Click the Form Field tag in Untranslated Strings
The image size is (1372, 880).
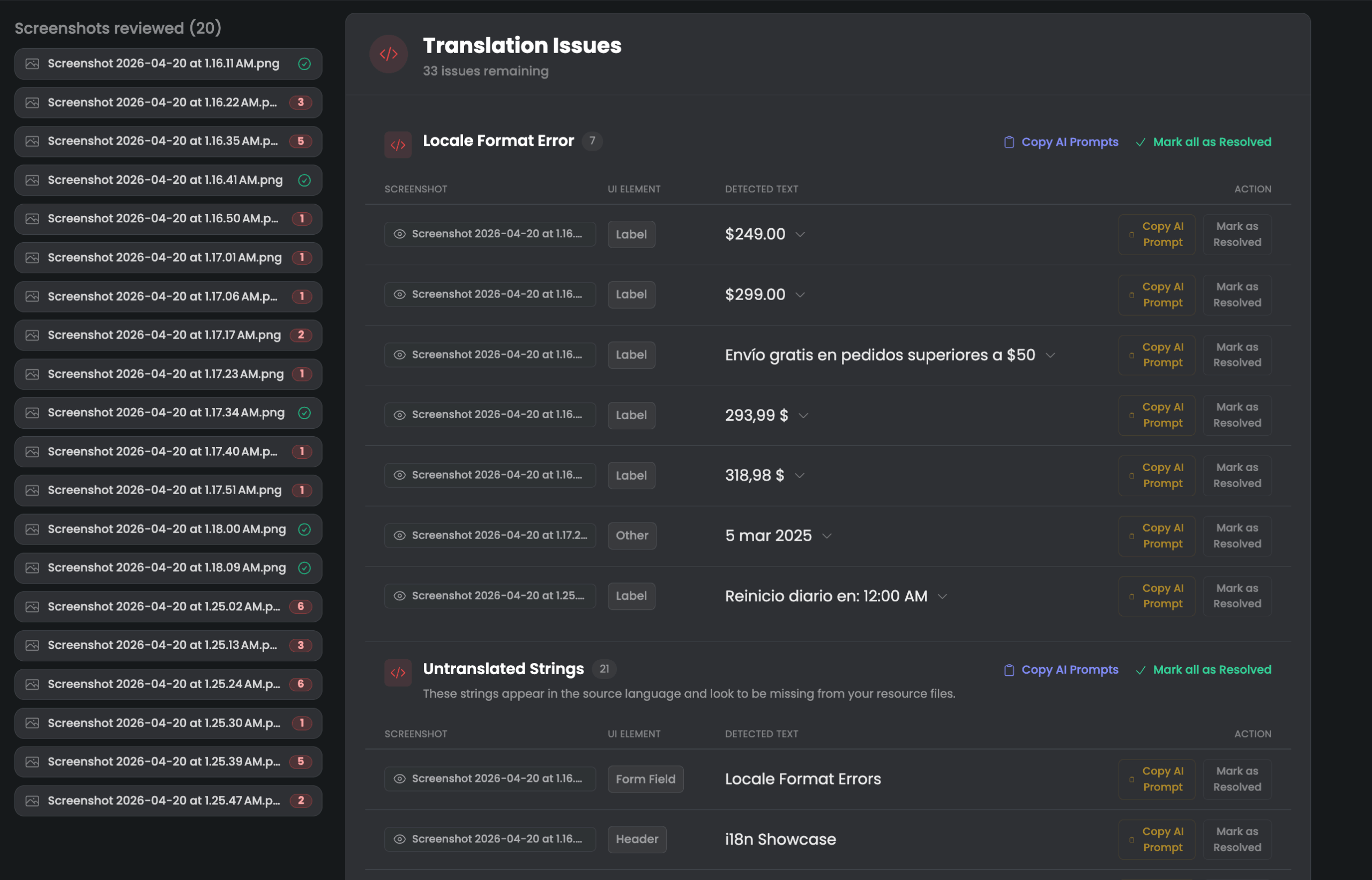coord(646,779)
